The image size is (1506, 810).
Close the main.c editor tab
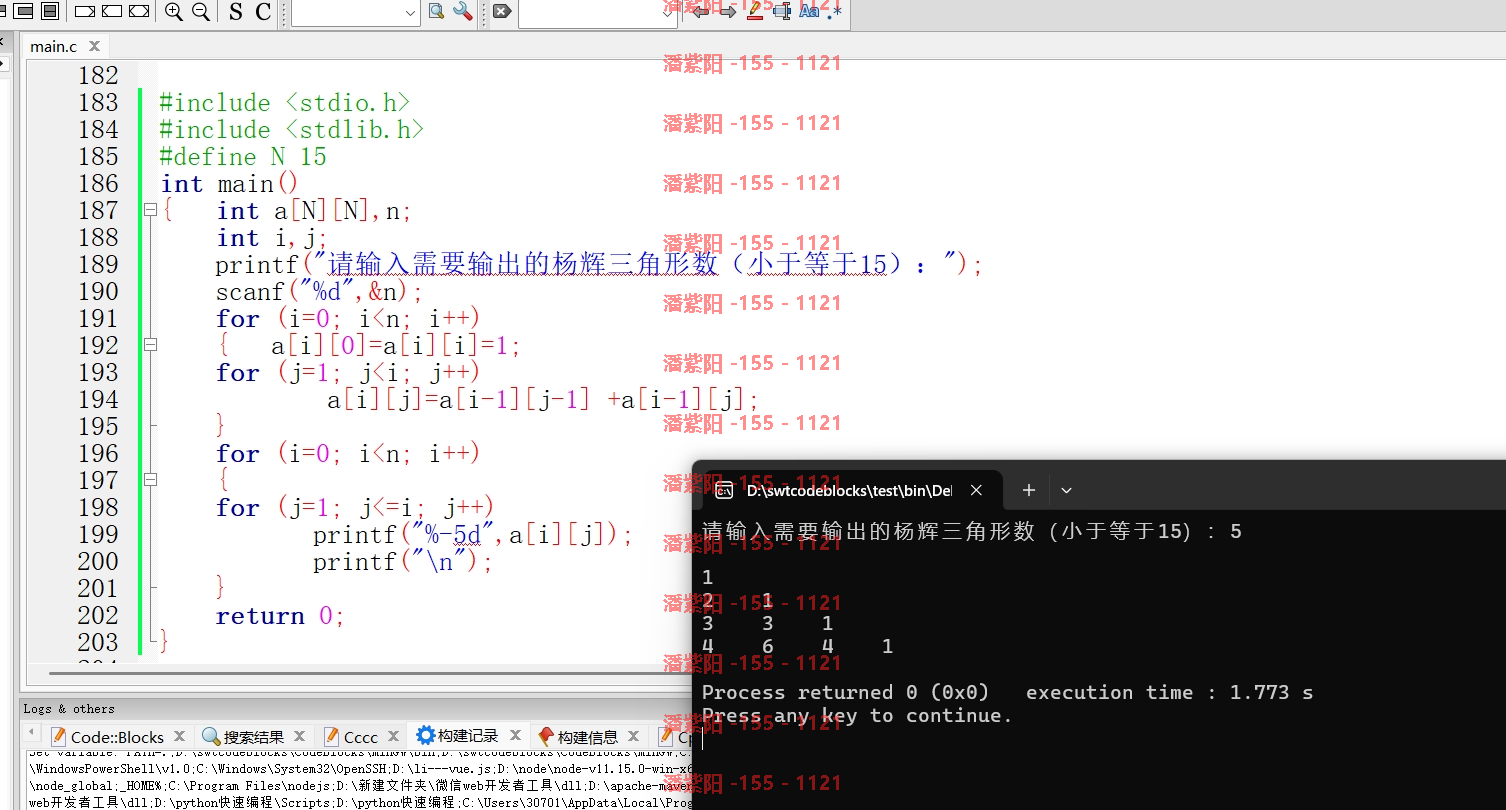(x=95, y=46)
